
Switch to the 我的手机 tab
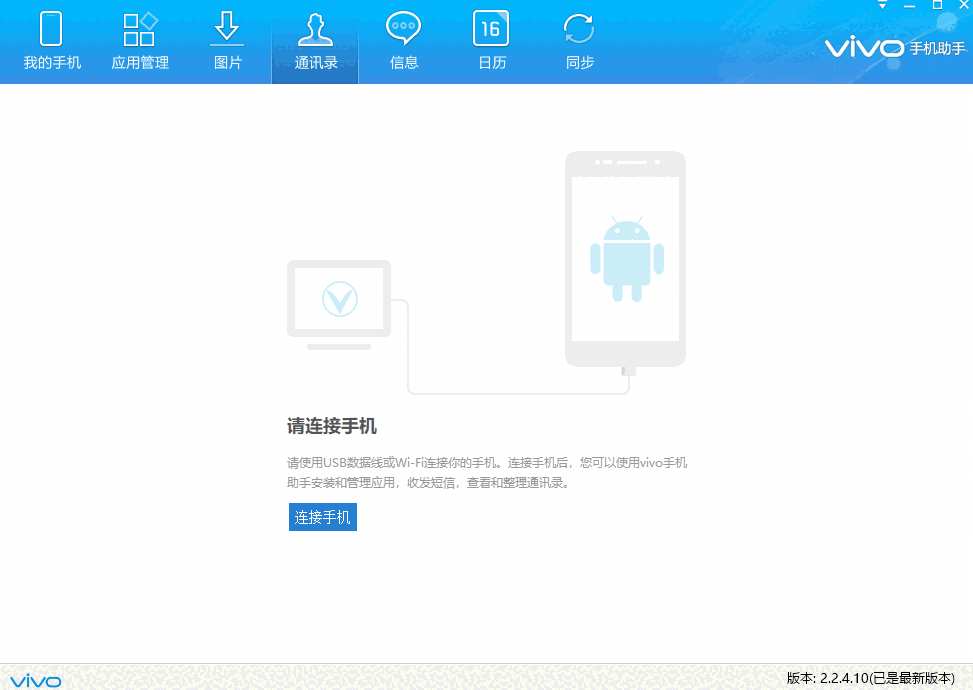pyautogui.click(x=51, y=40)
